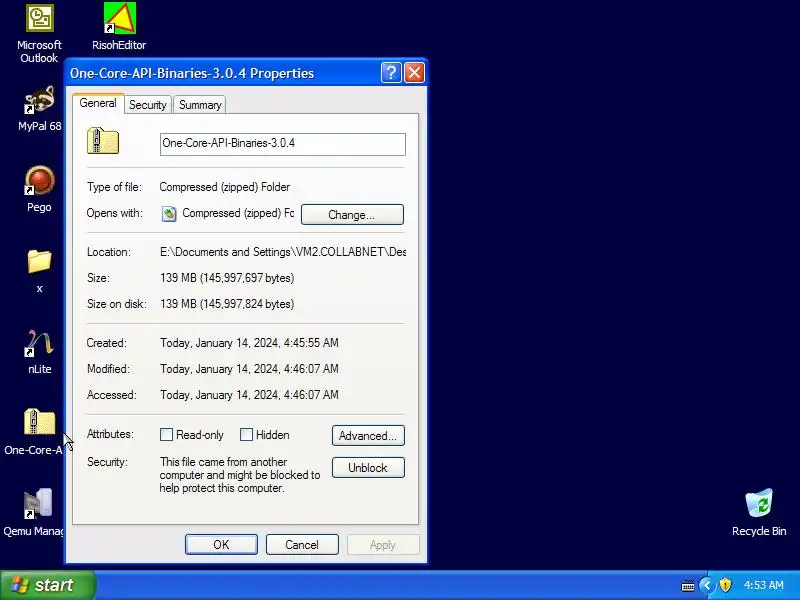Click the security shield tray icon
800x600 pixels.
click(725, 585)
